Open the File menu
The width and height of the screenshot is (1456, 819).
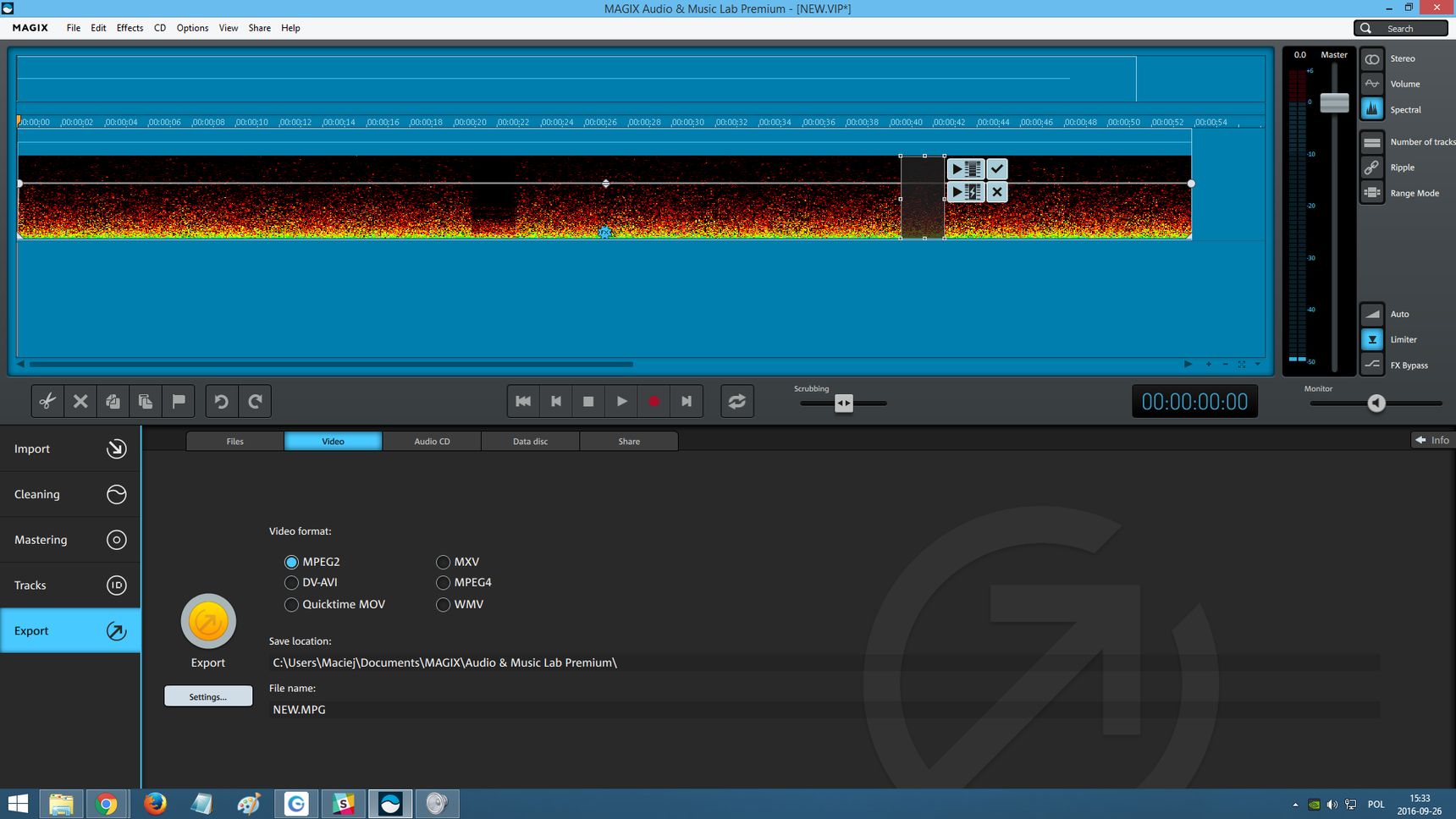coord(74,28)
